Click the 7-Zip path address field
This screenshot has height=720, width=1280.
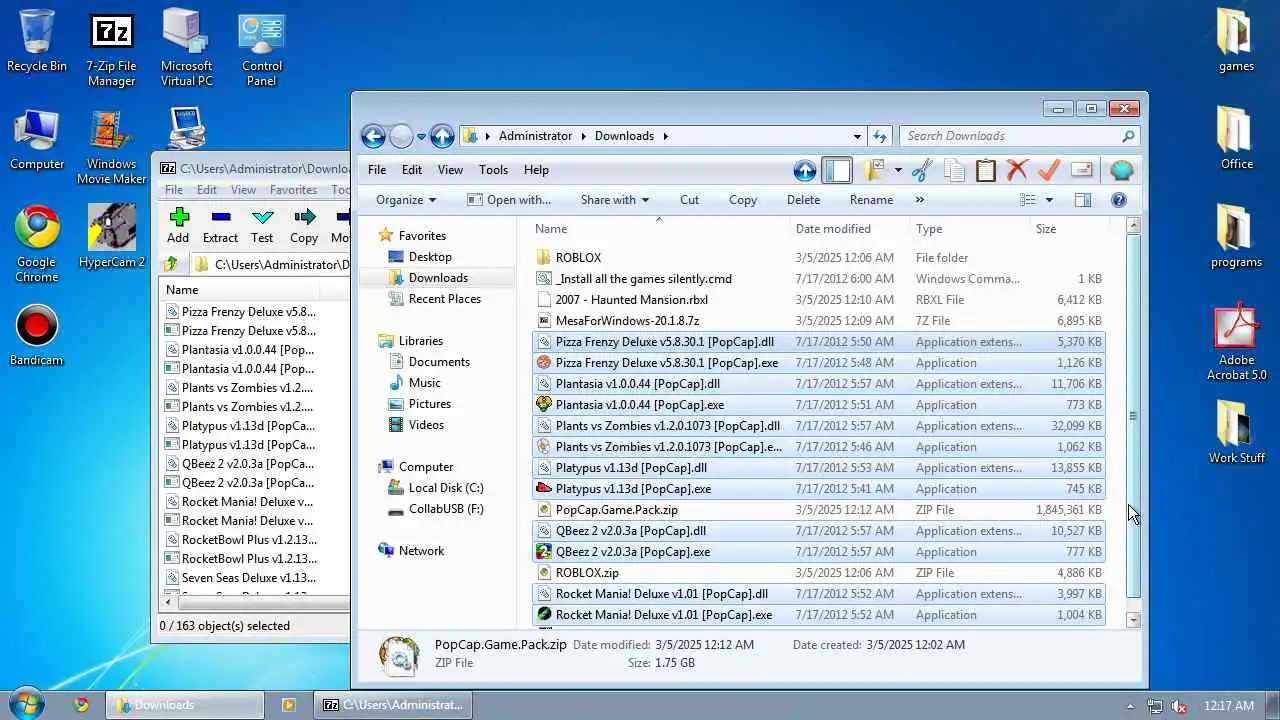271,264
